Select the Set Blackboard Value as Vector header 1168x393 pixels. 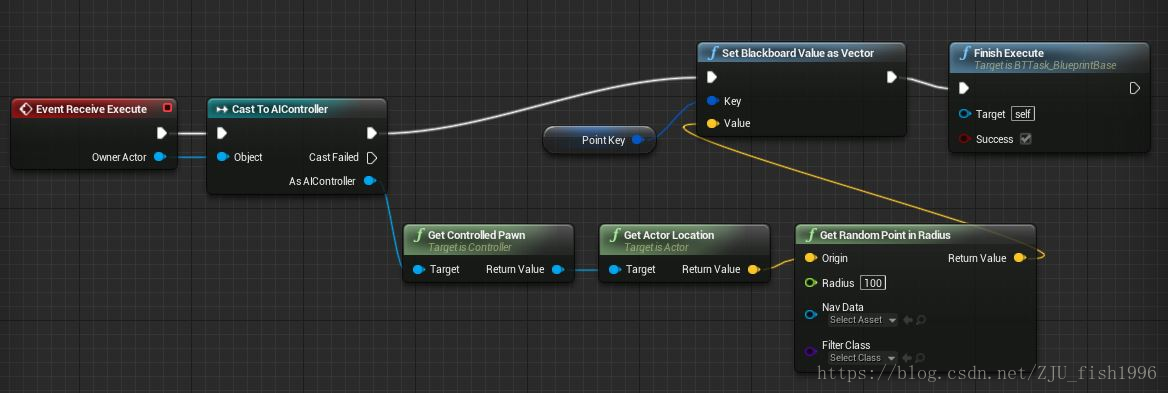coord(802,53)
